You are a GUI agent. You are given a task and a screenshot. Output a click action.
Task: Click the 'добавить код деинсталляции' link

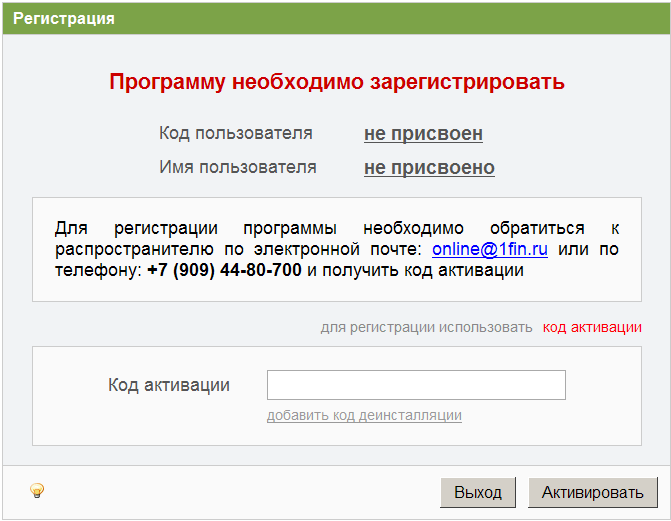click(364, 415)
